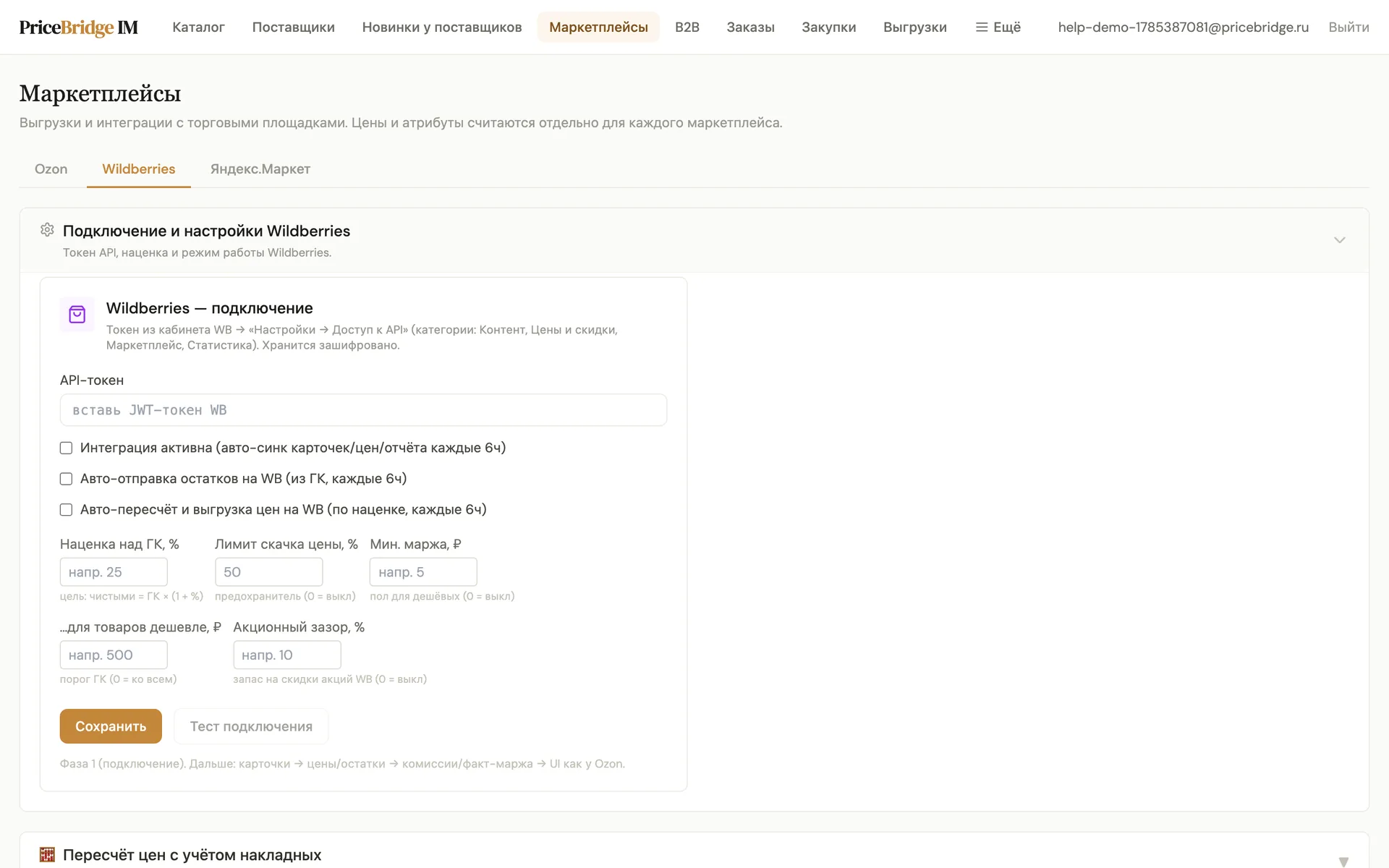Switch to the Ozon tab
The width and height of the screenshot is (1389, 868).
(x=51, y=169)
